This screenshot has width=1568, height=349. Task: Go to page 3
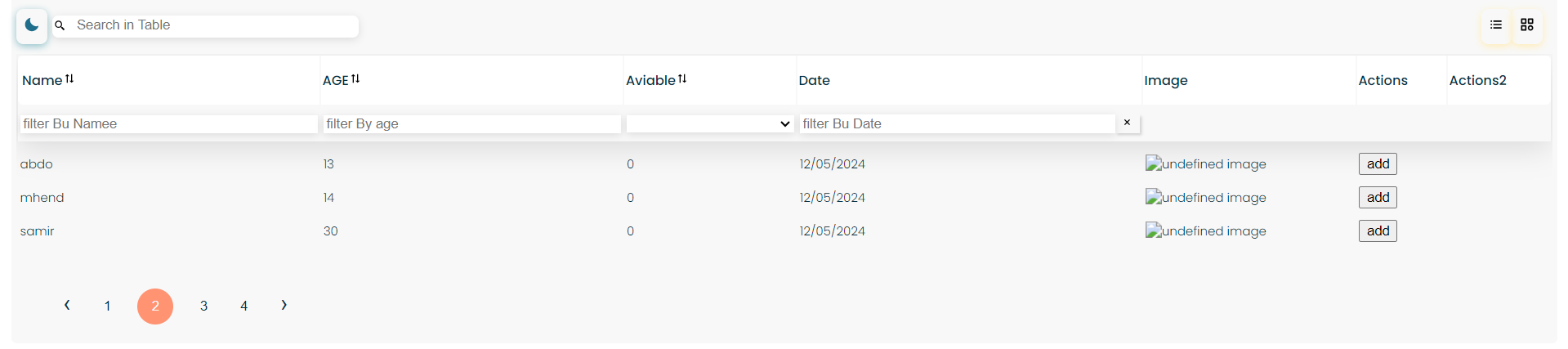(x=203, y=306)
